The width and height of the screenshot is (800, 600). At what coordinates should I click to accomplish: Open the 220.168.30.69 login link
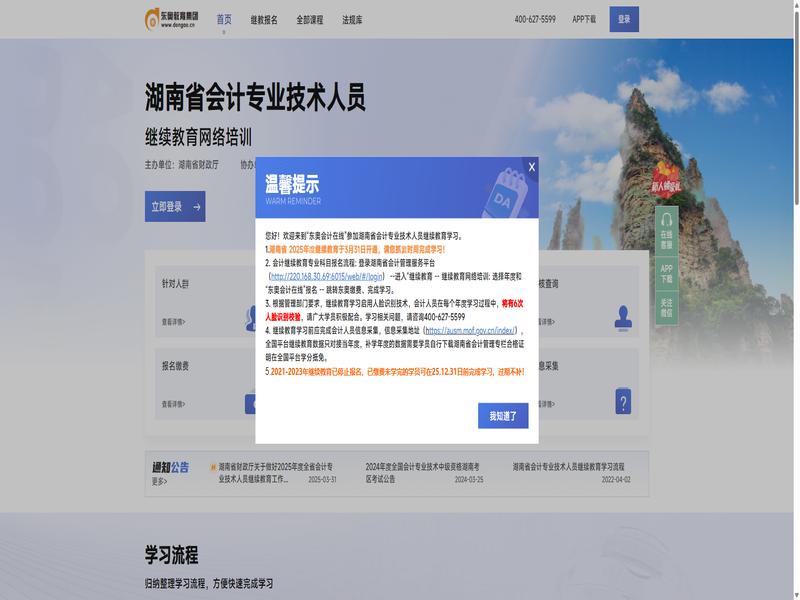coord(327,275)
